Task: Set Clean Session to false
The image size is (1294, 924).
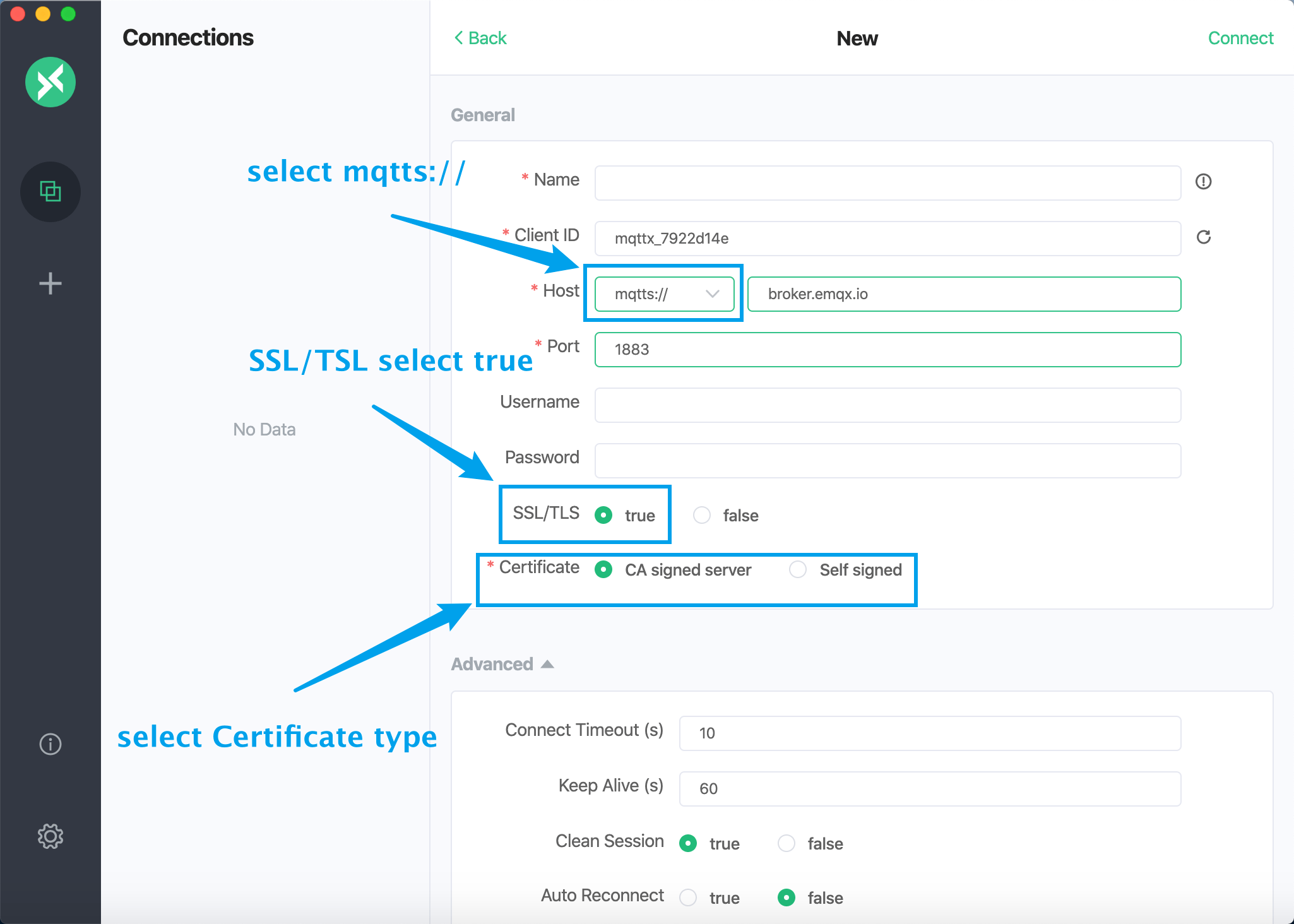Action: tap(786, 843)
